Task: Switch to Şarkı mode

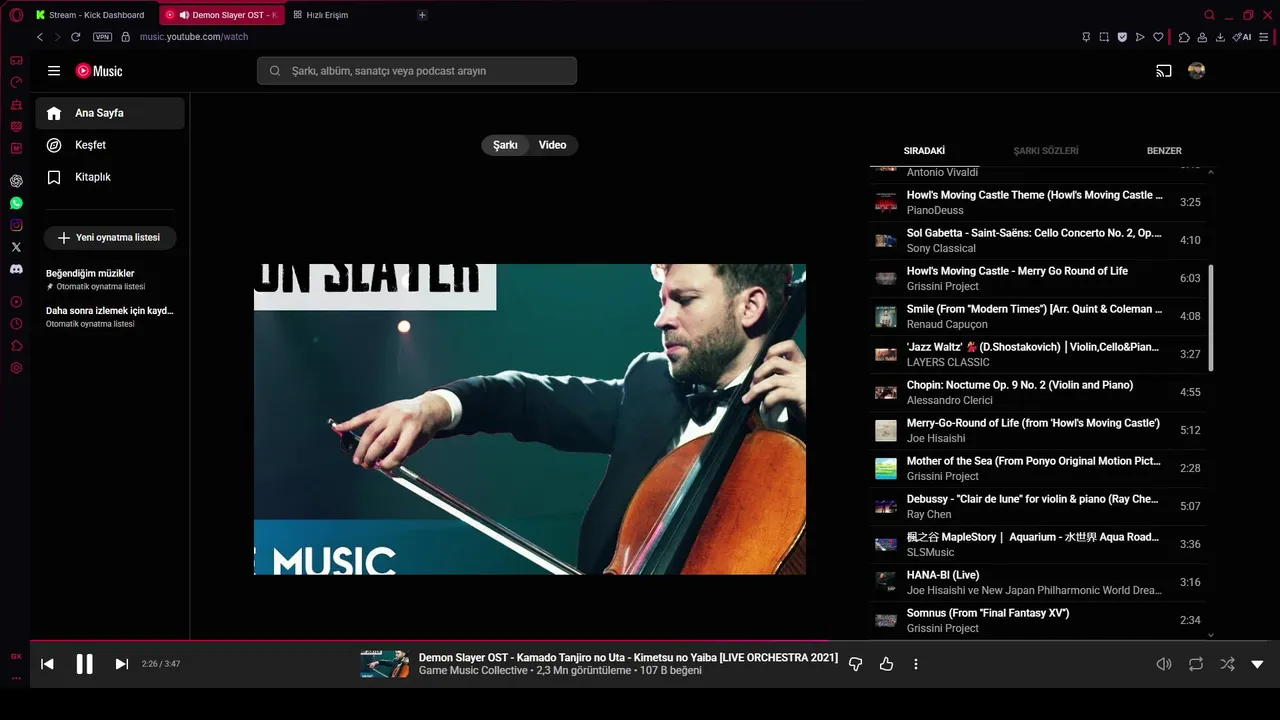Action: click(x=505, y=145)
